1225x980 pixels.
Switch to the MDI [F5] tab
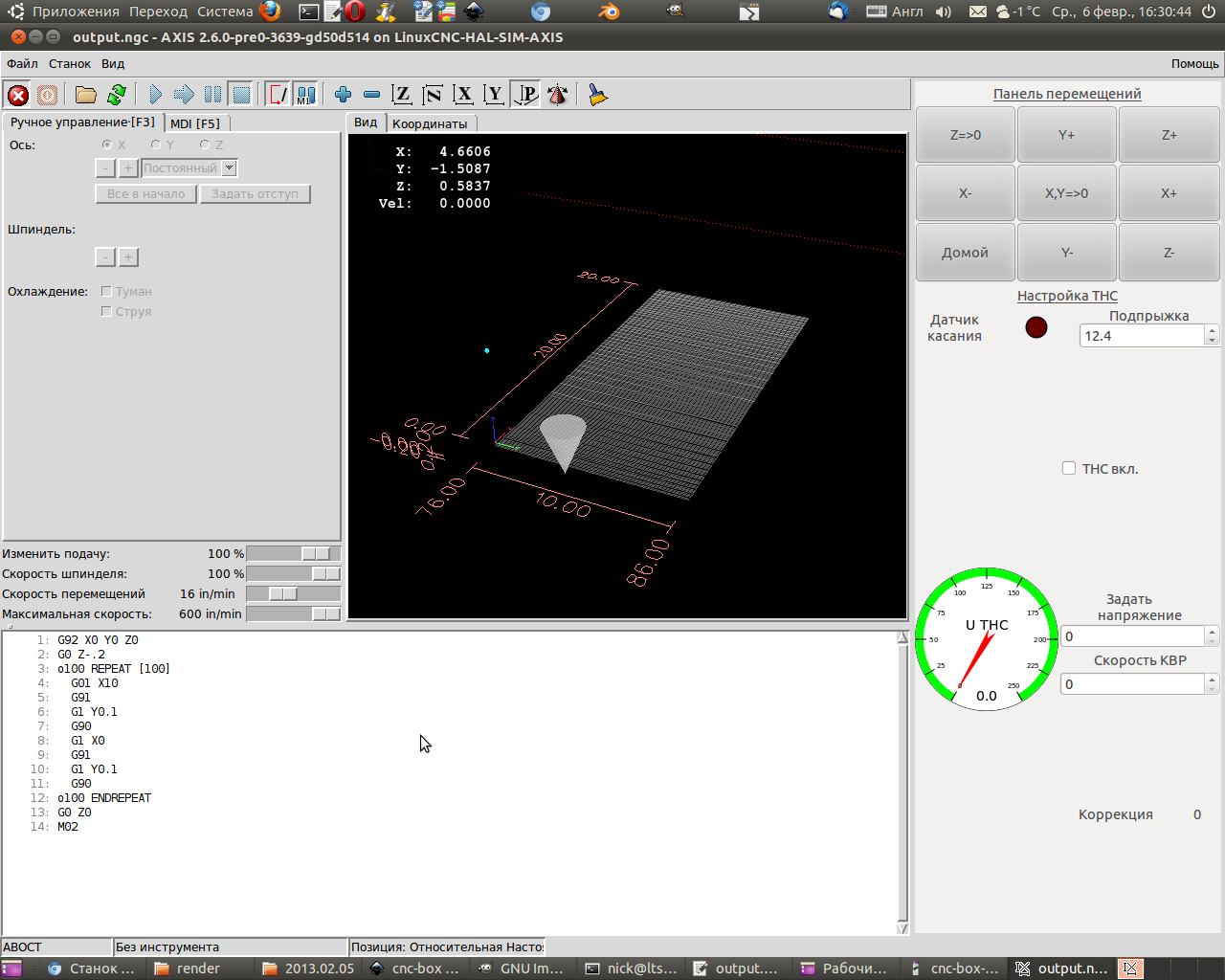(195, 123)
